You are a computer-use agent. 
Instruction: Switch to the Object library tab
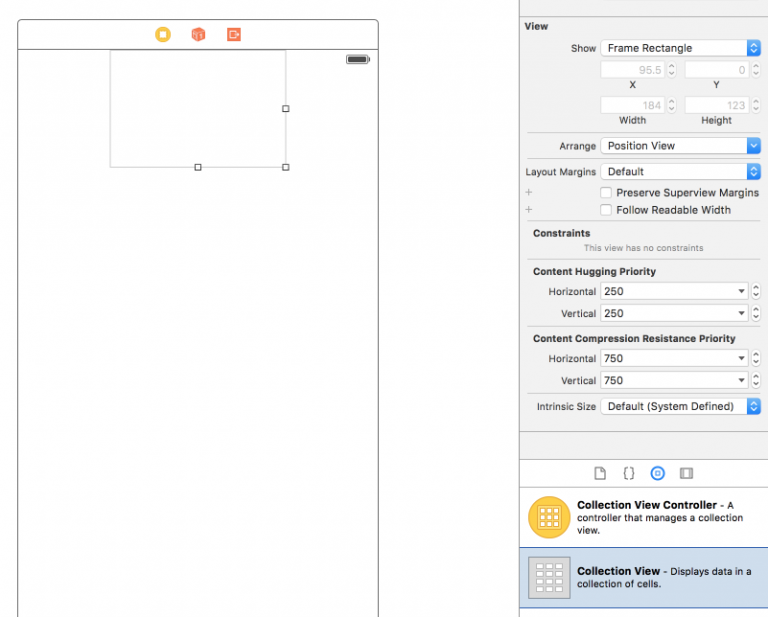(657, 473)
